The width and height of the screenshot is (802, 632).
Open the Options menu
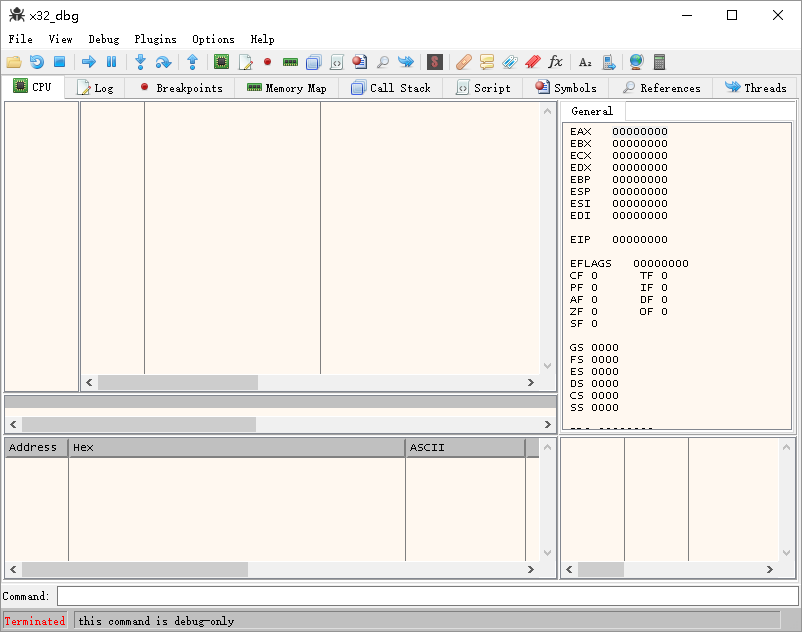(x=213, y=39)
